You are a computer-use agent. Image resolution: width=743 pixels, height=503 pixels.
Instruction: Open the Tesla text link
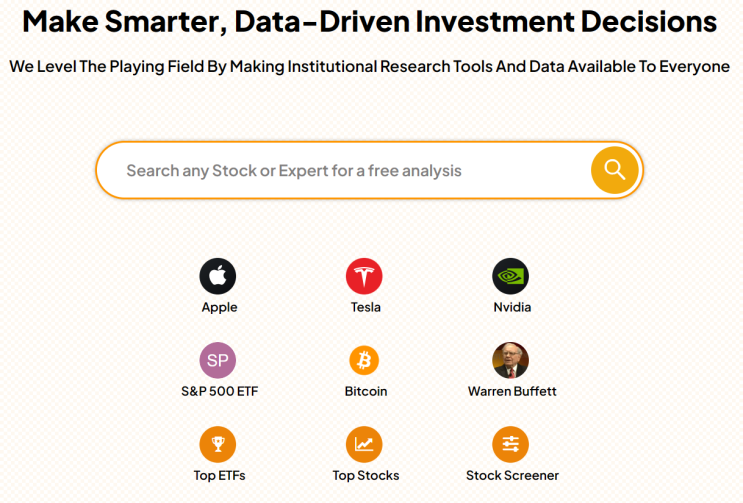click(365, 307)
